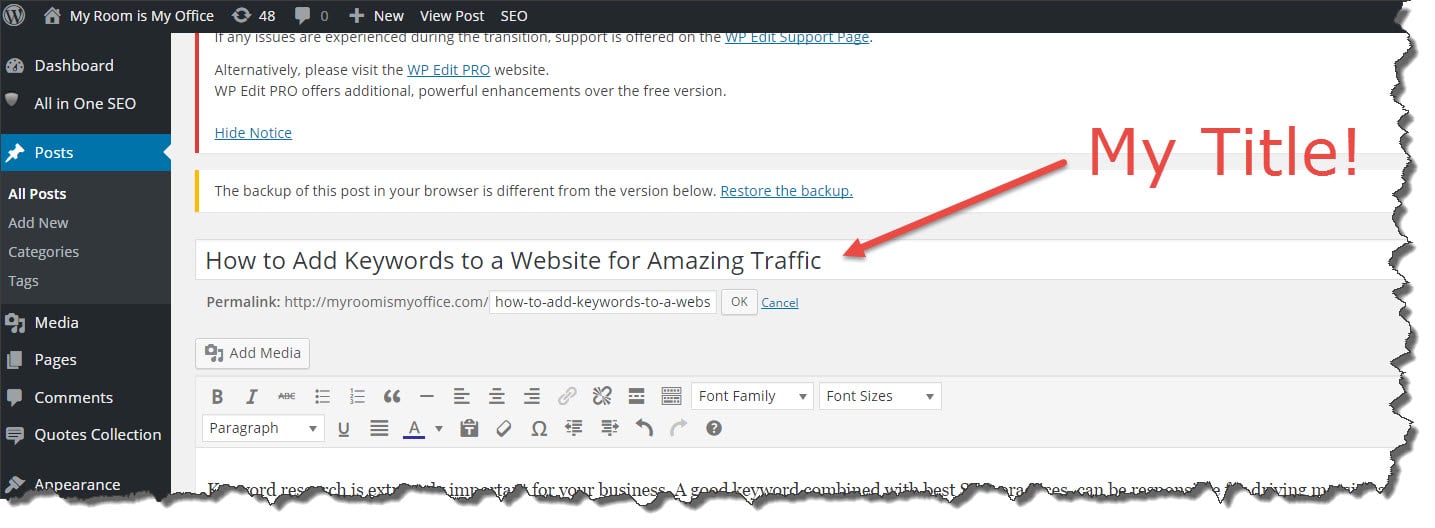This screenshot has height=528, width=1435.
Task: Open the New content menu
Action: pyautogui.click(x=376, y=15)
